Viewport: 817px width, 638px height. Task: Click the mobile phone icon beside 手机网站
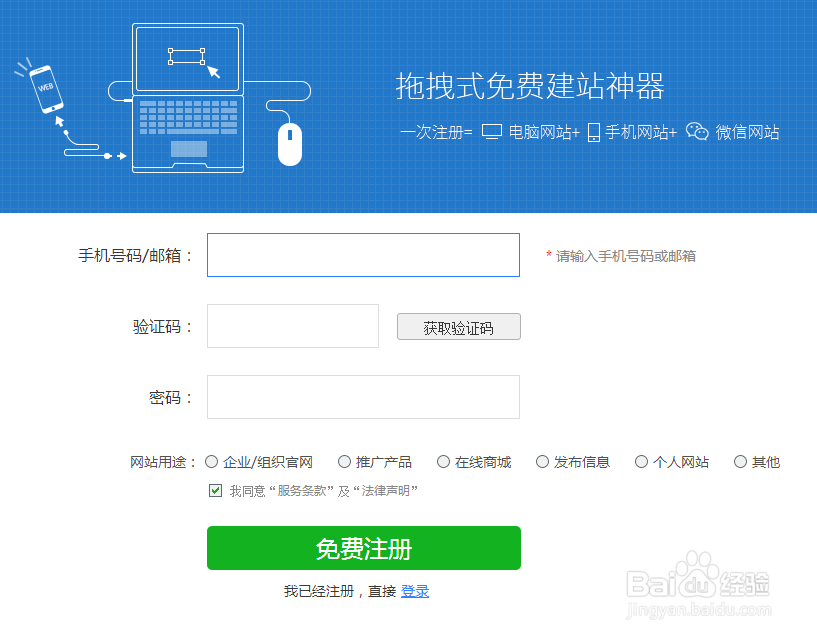coord(593,132)
